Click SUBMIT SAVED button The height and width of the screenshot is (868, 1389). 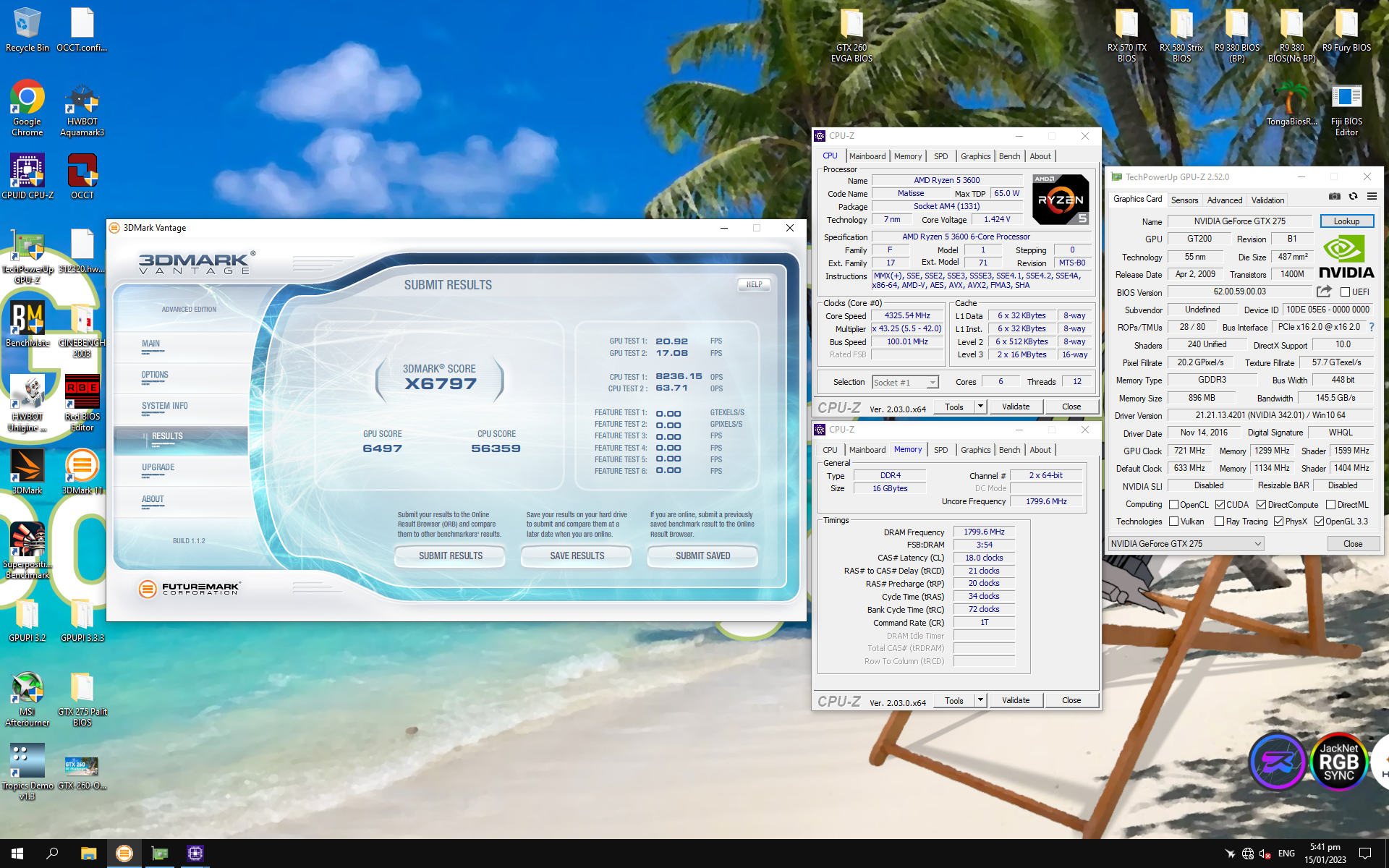tap(702, 556)
